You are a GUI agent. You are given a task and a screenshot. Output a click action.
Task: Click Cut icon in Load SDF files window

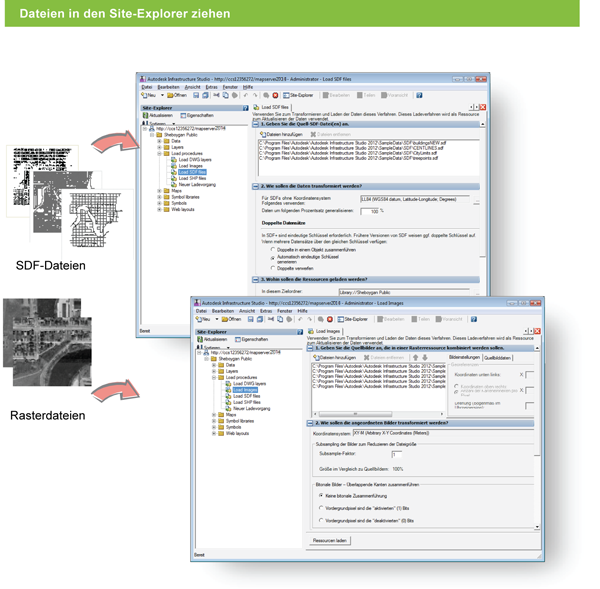(216, 95)
